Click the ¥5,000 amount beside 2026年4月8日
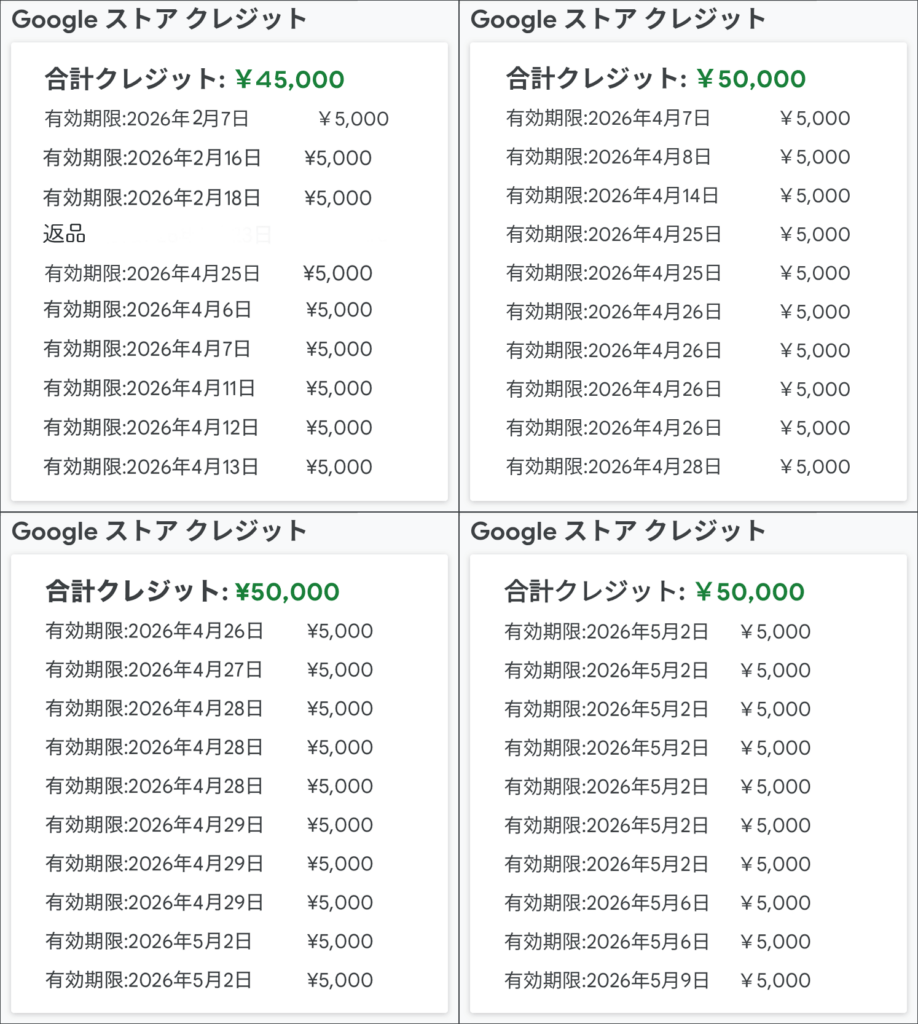The height and width of the screenshot is (1024, 918). tap(814, 157)
